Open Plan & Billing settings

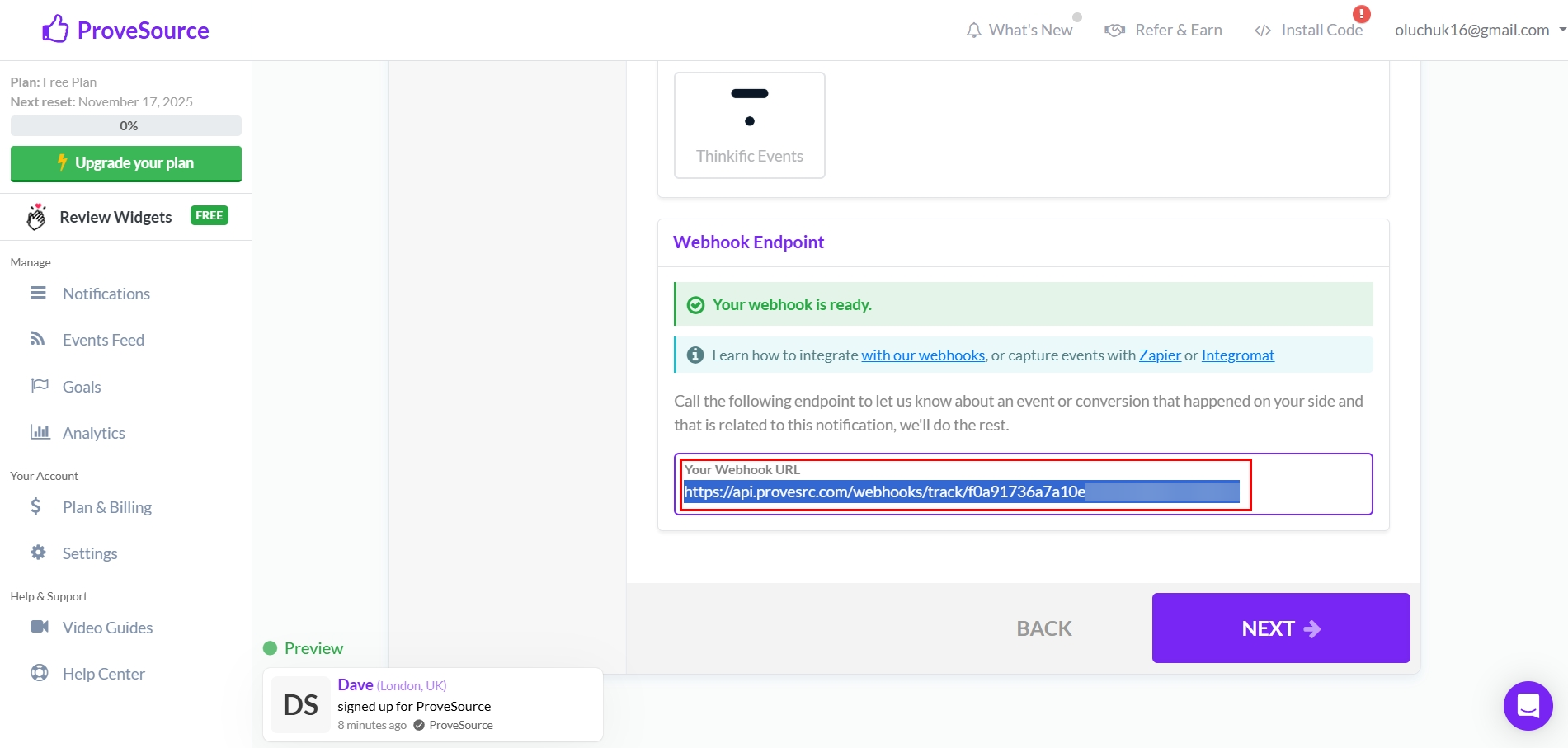coord(107,506)
